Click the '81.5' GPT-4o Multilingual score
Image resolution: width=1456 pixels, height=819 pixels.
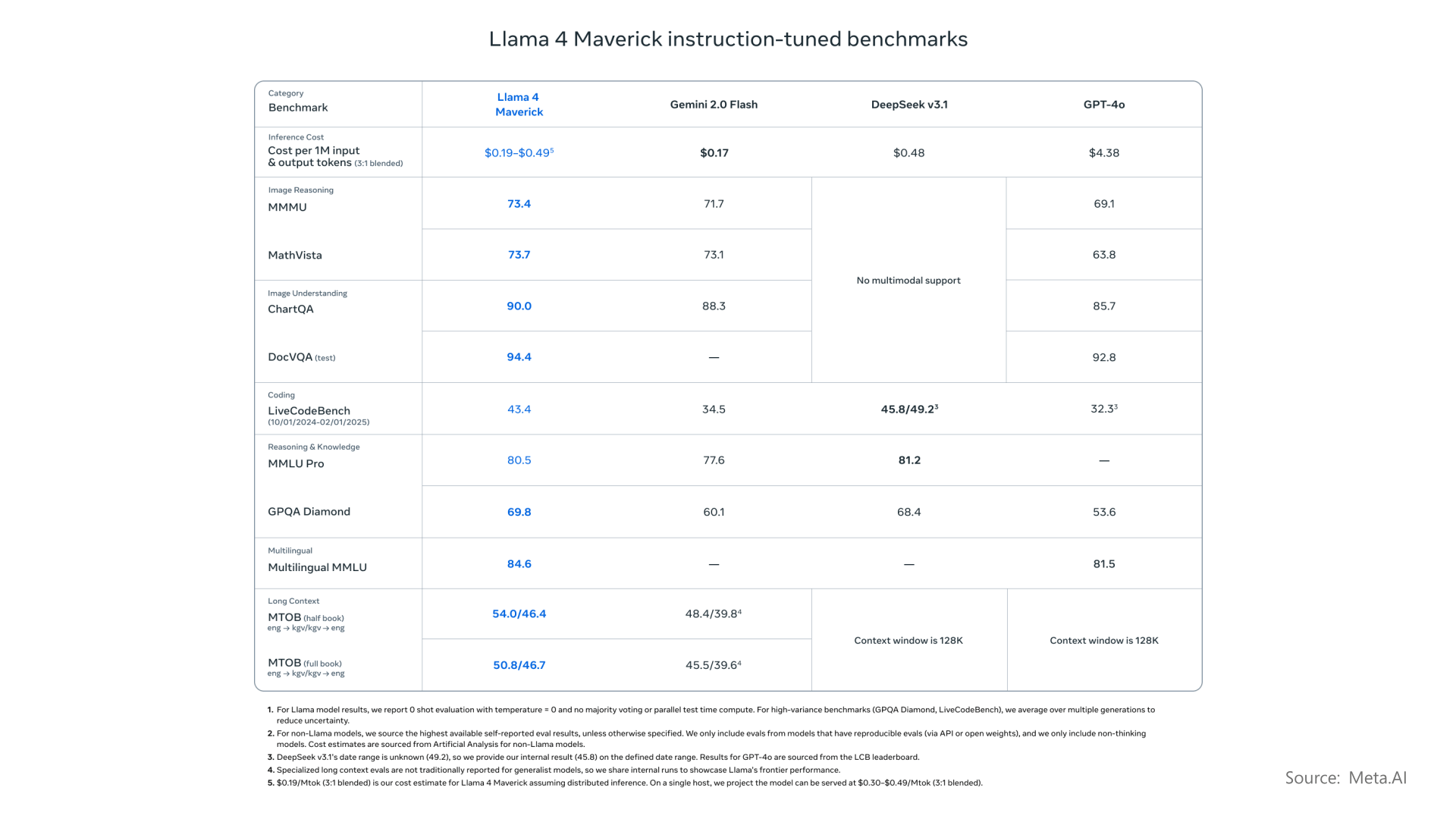pos(1104,564)
